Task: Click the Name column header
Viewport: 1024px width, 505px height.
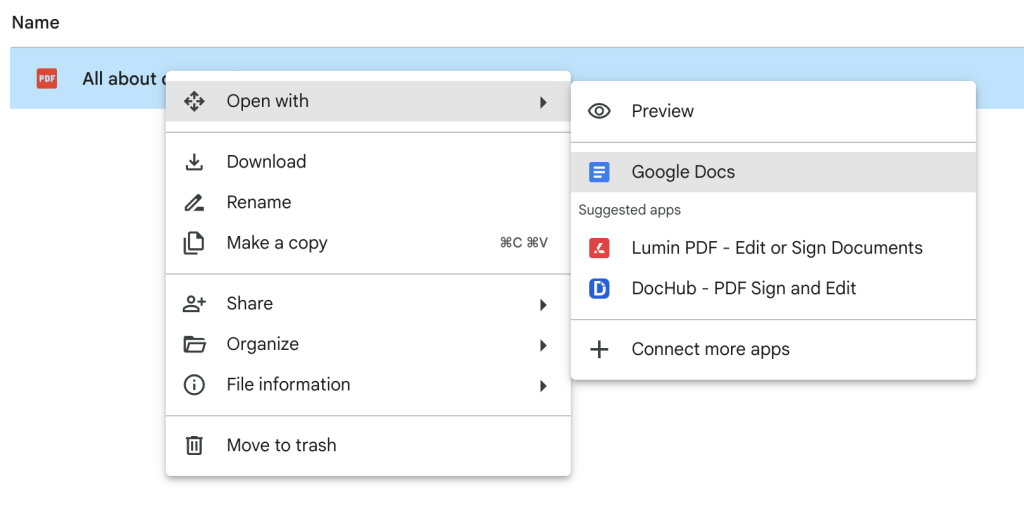Action: (36, 23)
